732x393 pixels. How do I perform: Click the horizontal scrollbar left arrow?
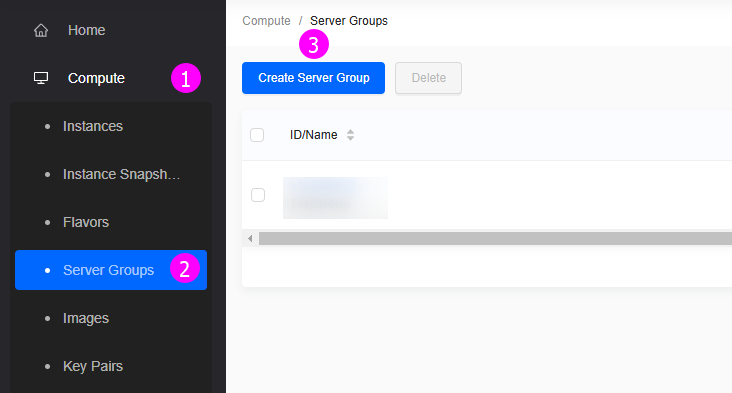point(250,239)
